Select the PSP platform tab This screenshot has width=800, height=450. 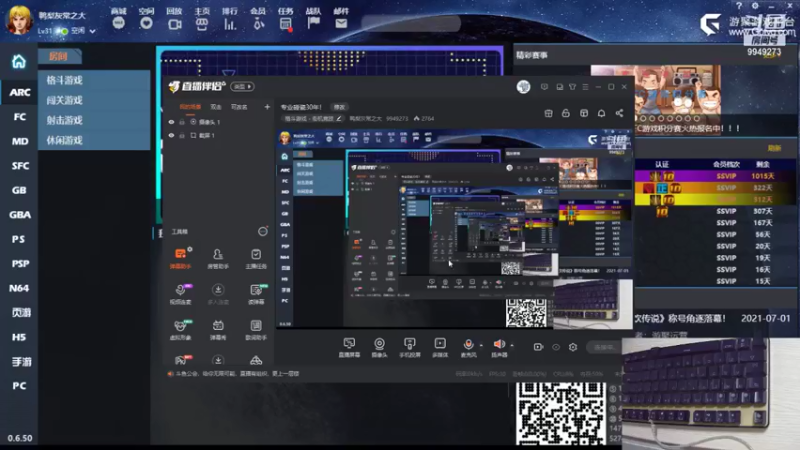(x=19, y=264)
